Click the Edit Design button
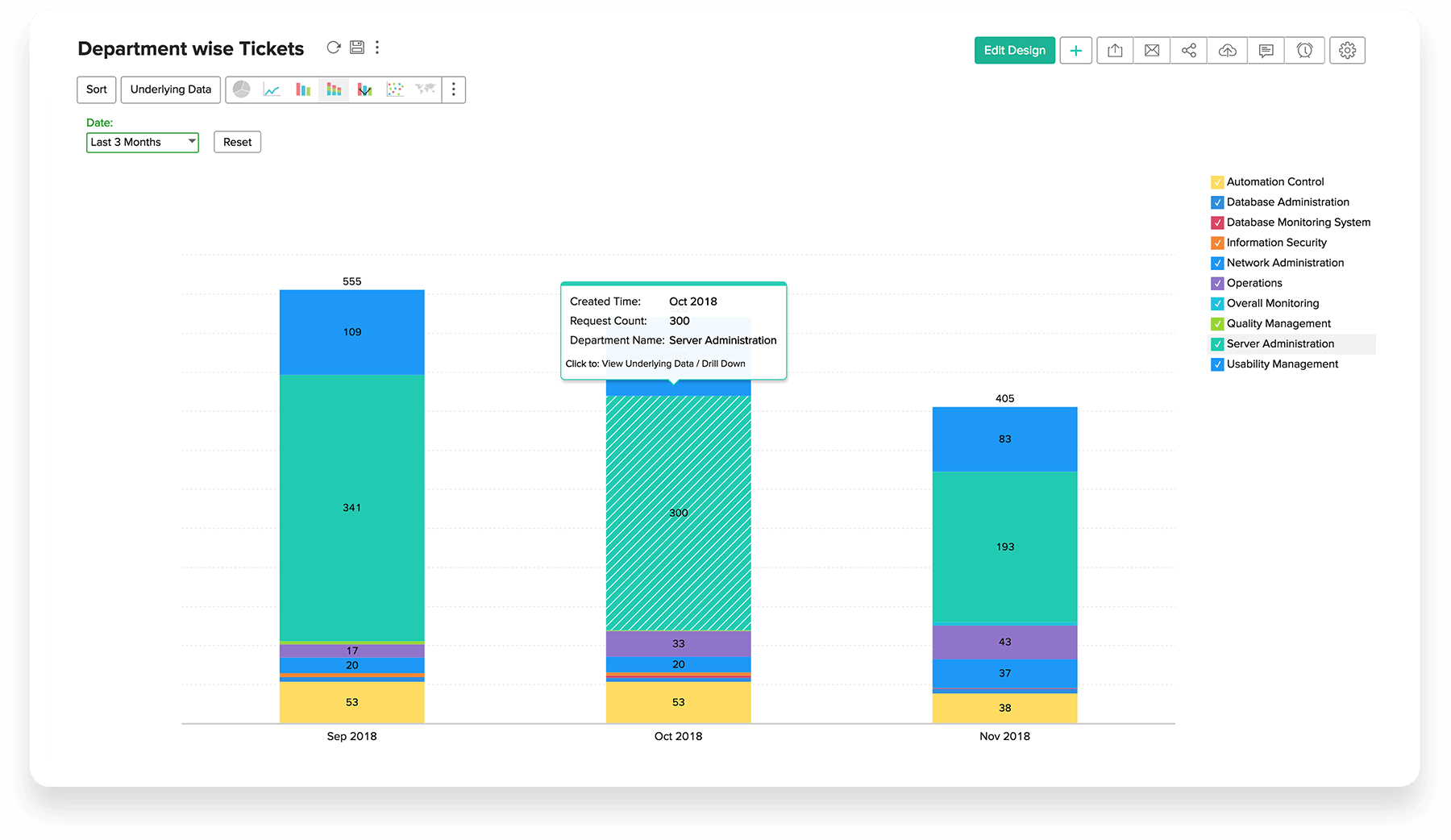1451x840 pixels. pos(1014,51)
